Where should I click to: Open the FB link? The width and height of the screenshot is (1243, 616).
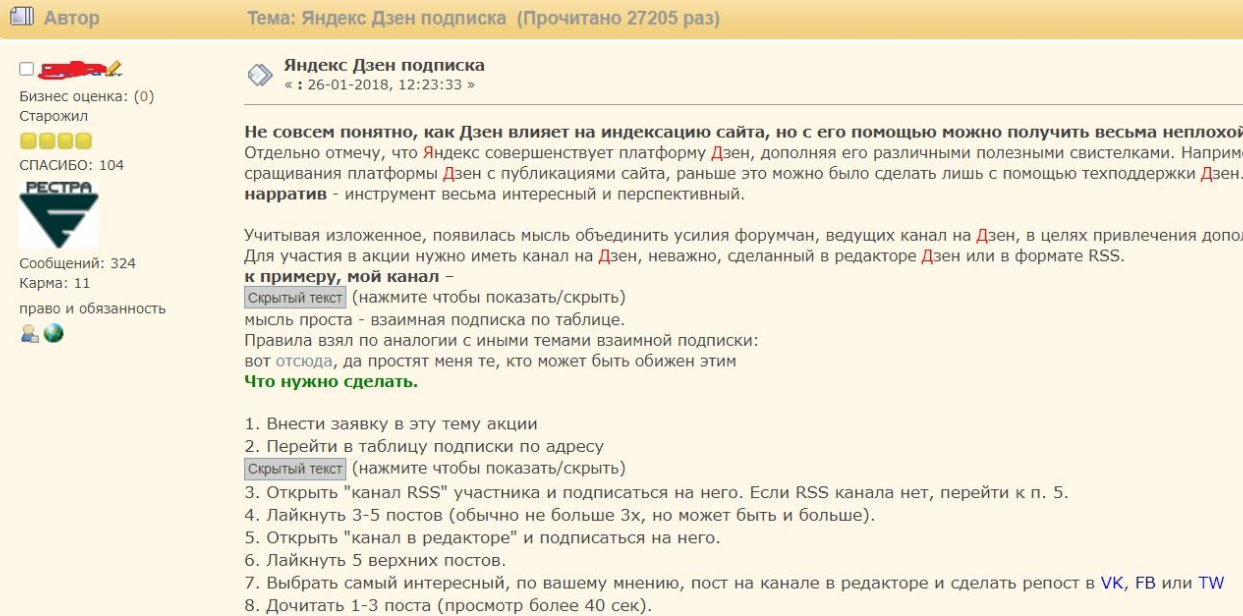[x=1145, y=583]
